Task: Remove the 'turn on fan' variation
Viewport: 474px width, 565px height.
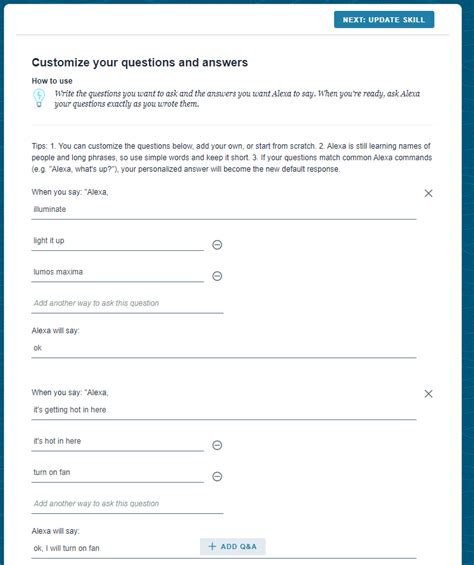Action: [x=217, y=477]
